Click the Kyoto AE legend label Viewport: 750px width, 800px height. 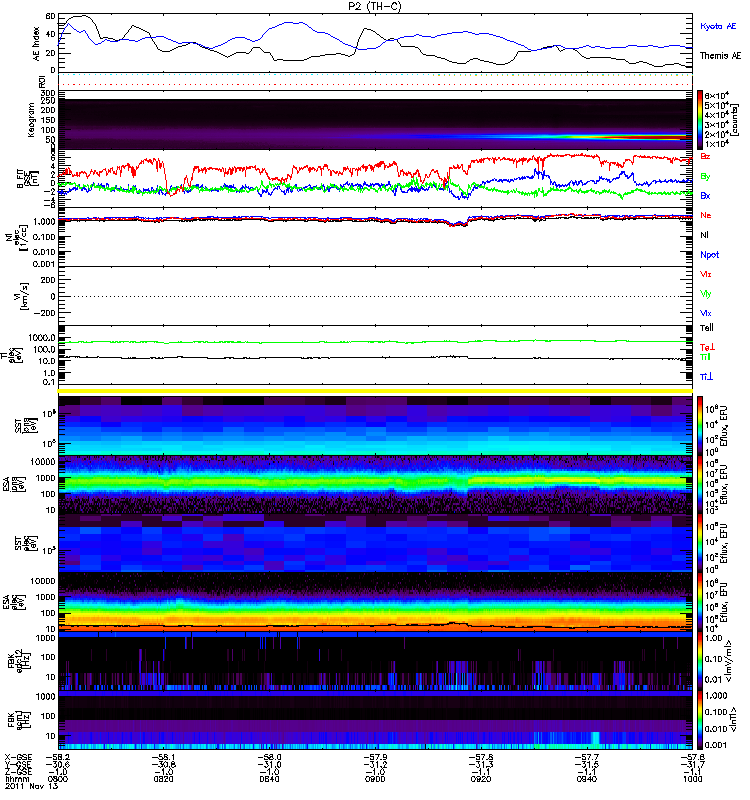(719, 26)
